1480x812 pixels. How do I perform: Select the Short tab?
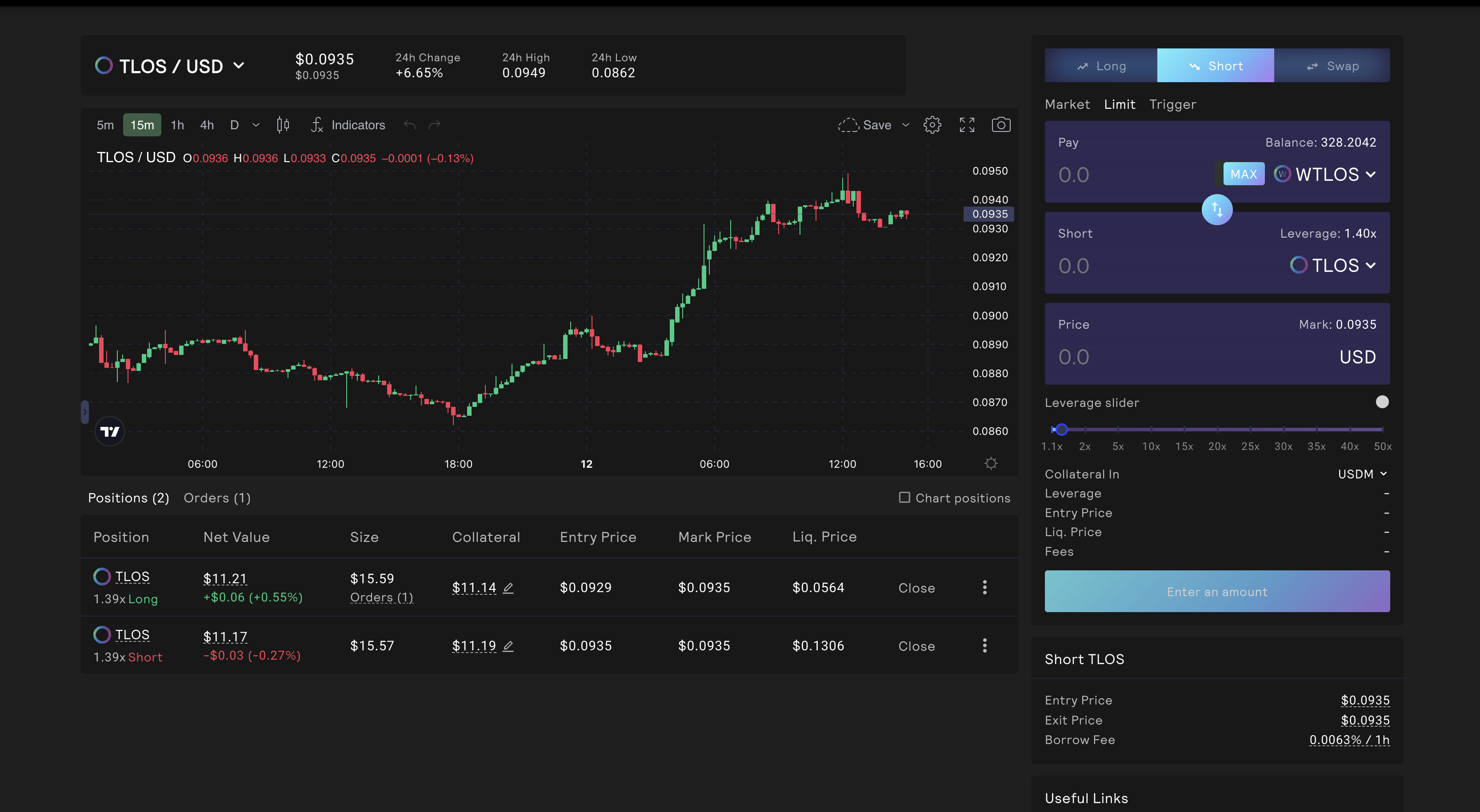[x=1216, y=65]
